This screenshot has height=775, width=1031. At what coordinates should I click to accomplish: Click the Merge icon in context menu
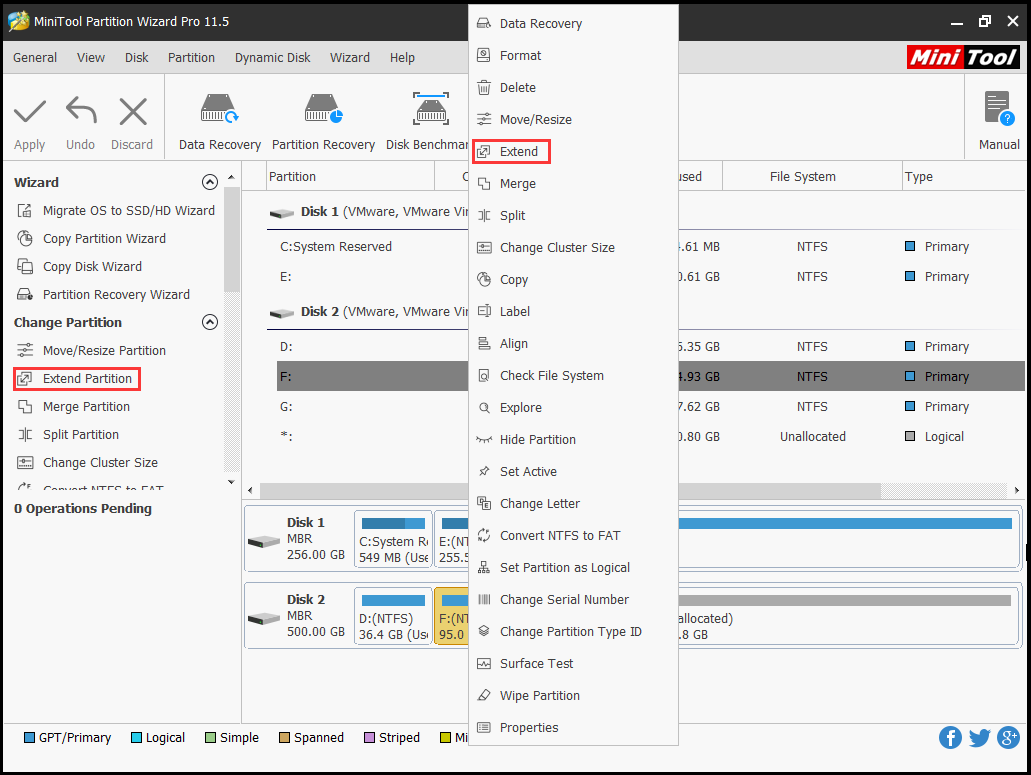click(x=484, y=183)
